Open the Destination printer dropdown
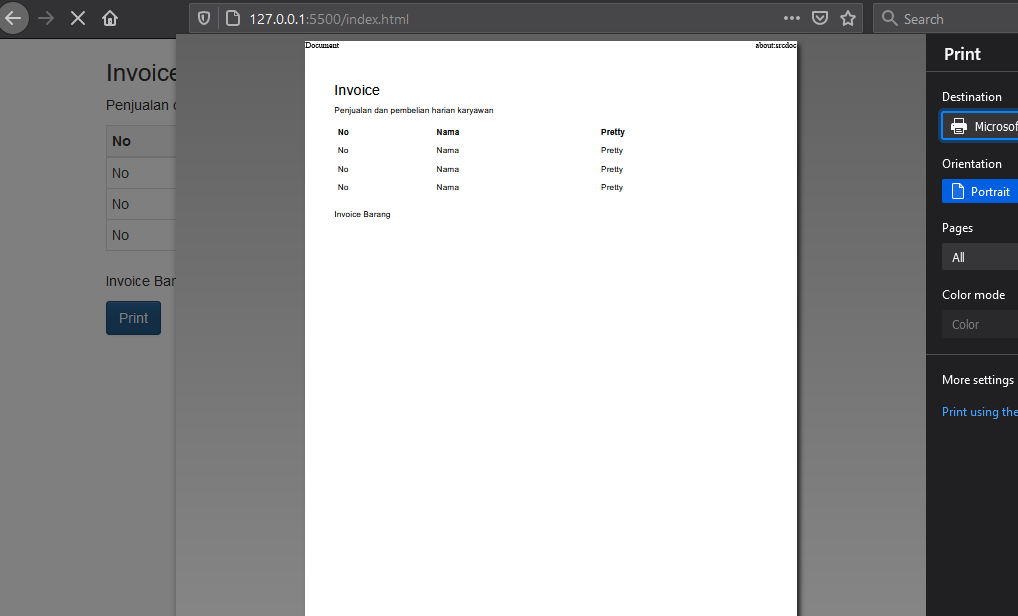 (x=990, y=126)
